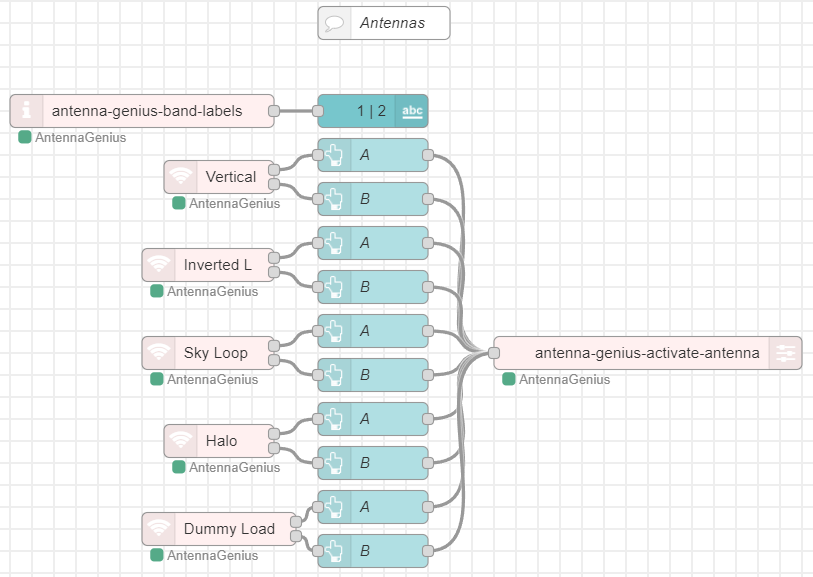Click the output port of Vertical's A button node
813x577 pixels.
(x=428, y=155)
